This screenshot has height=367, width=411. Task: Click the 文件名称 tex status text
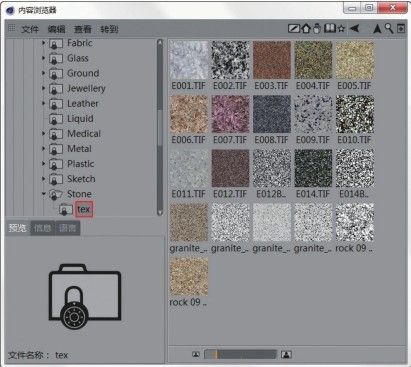38,355
